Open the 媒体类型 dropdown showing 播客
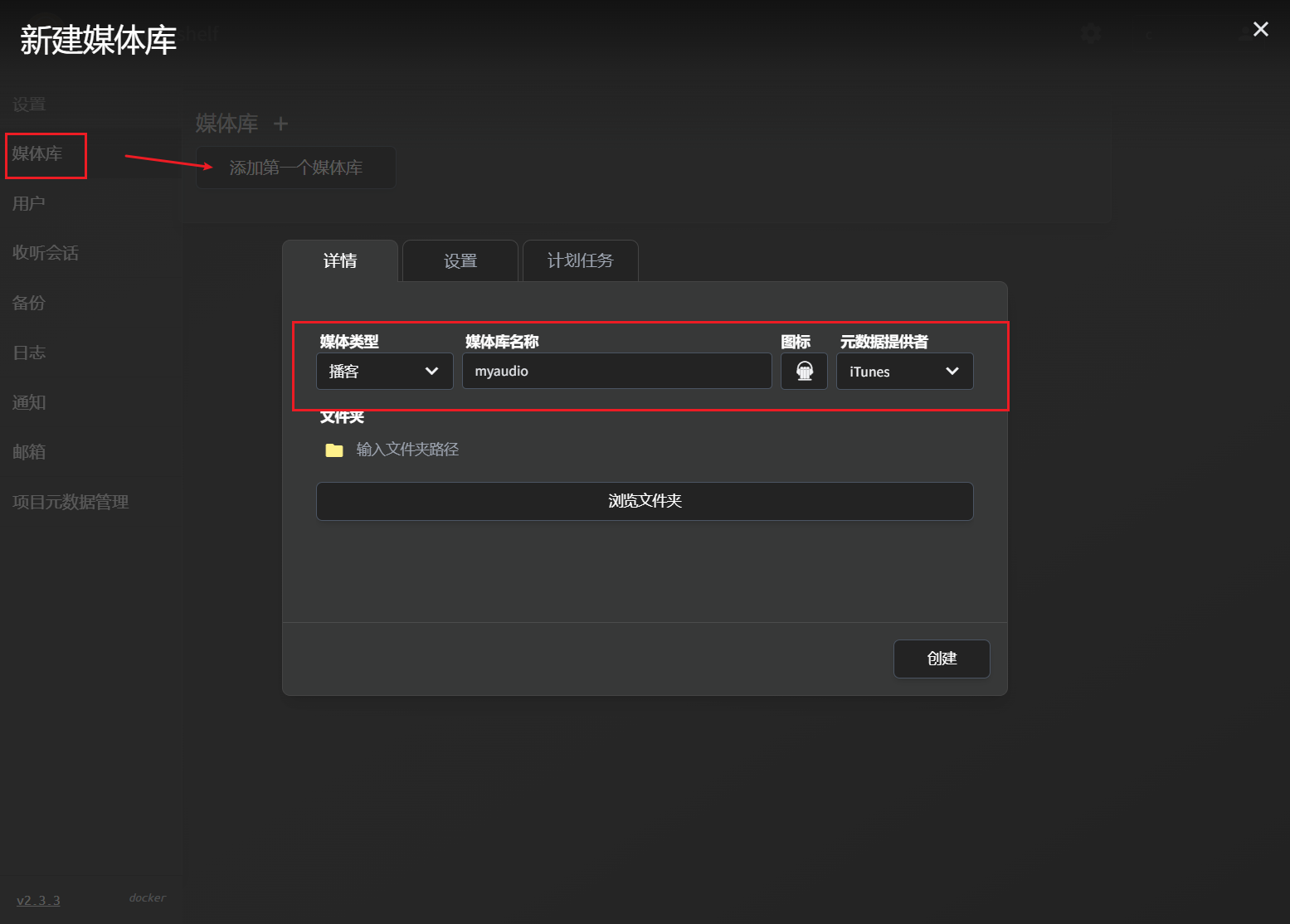This screenshot has width=1290, height=924. [385, 371]
